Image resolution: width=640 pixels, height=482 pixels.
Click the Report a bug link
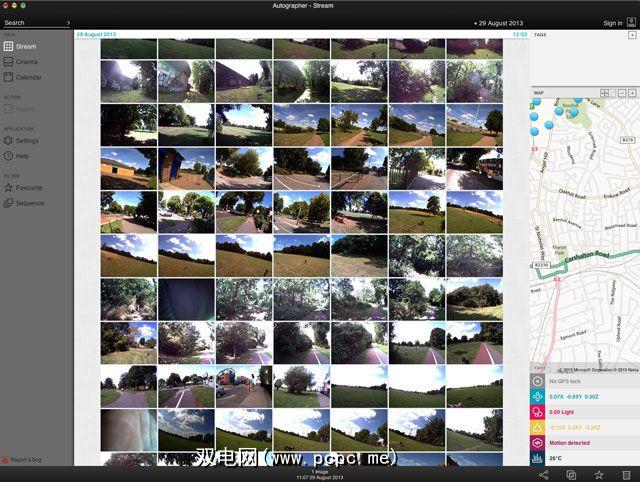[26, 459]
